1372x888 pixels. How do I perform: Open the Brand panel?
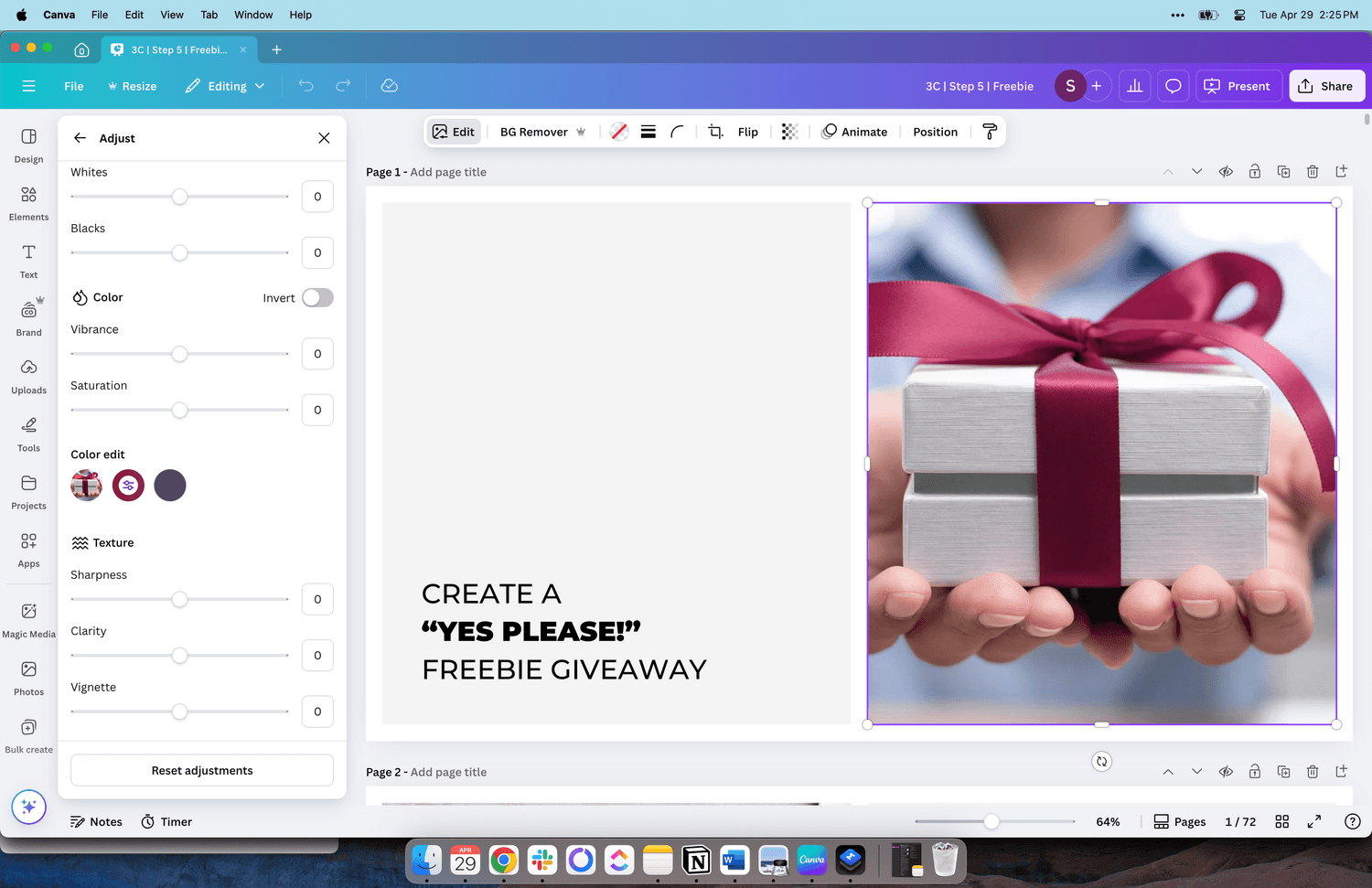(x=28, y=318)
